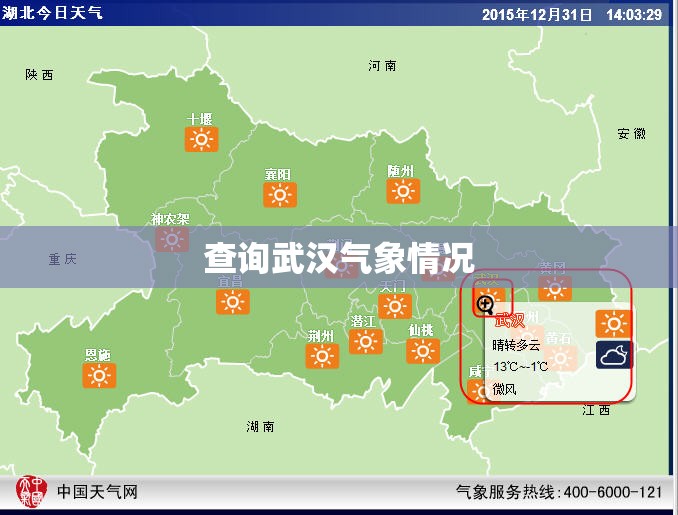Click the 13℃~-1℃ temperature text

tap(521, 367)
